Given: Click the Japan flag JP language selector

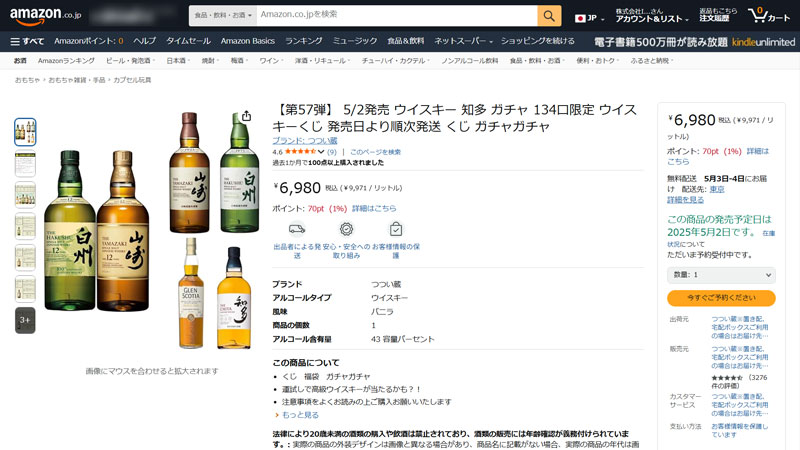Looking at the screenshot, I should 589,18.
